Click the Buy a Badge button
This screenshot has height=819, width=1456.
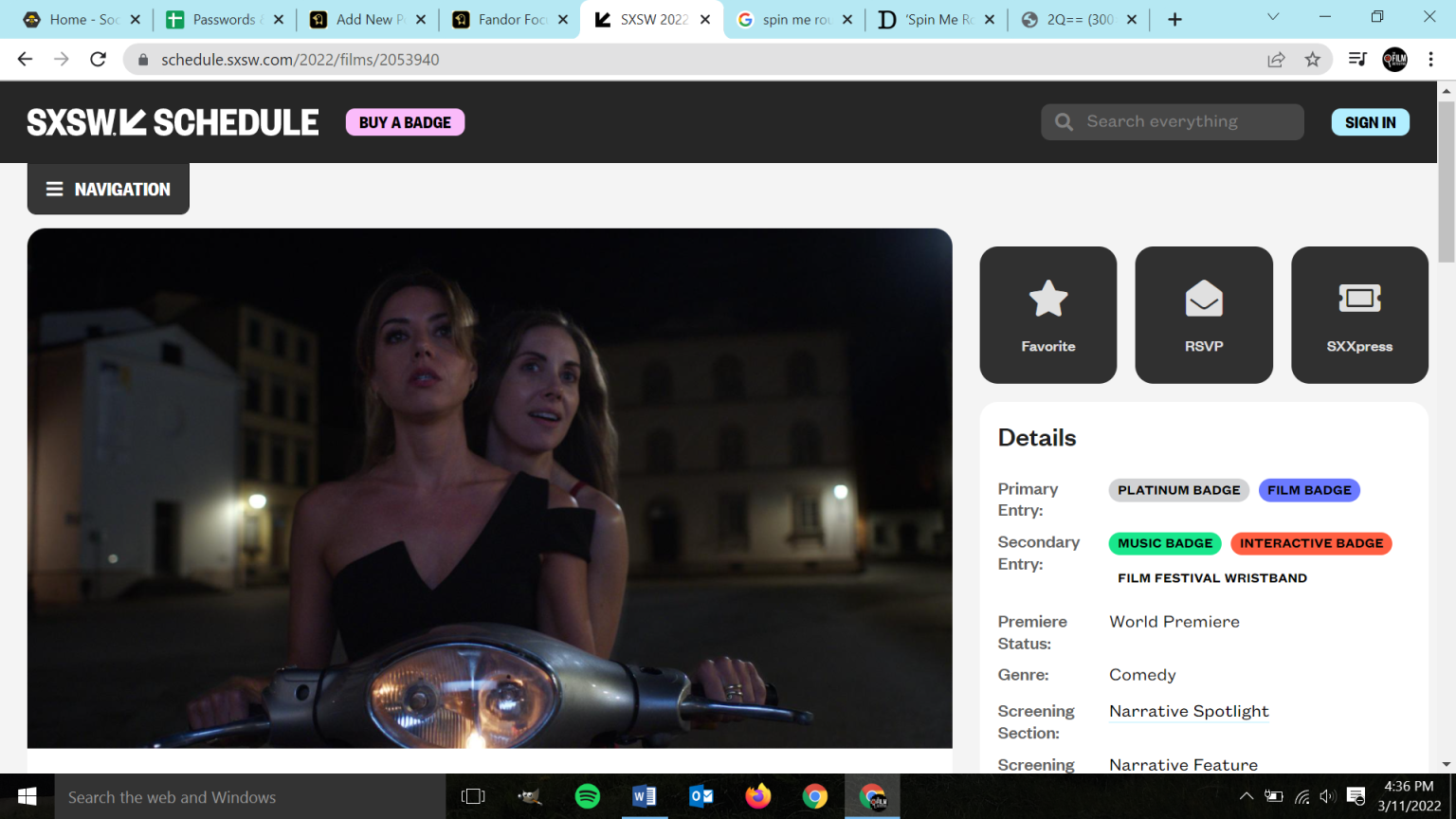point(405,122)
